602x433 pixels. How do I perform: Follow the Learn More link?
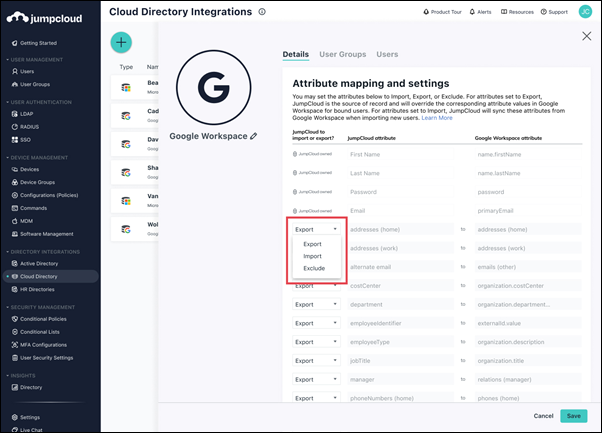tap(437, 118)
